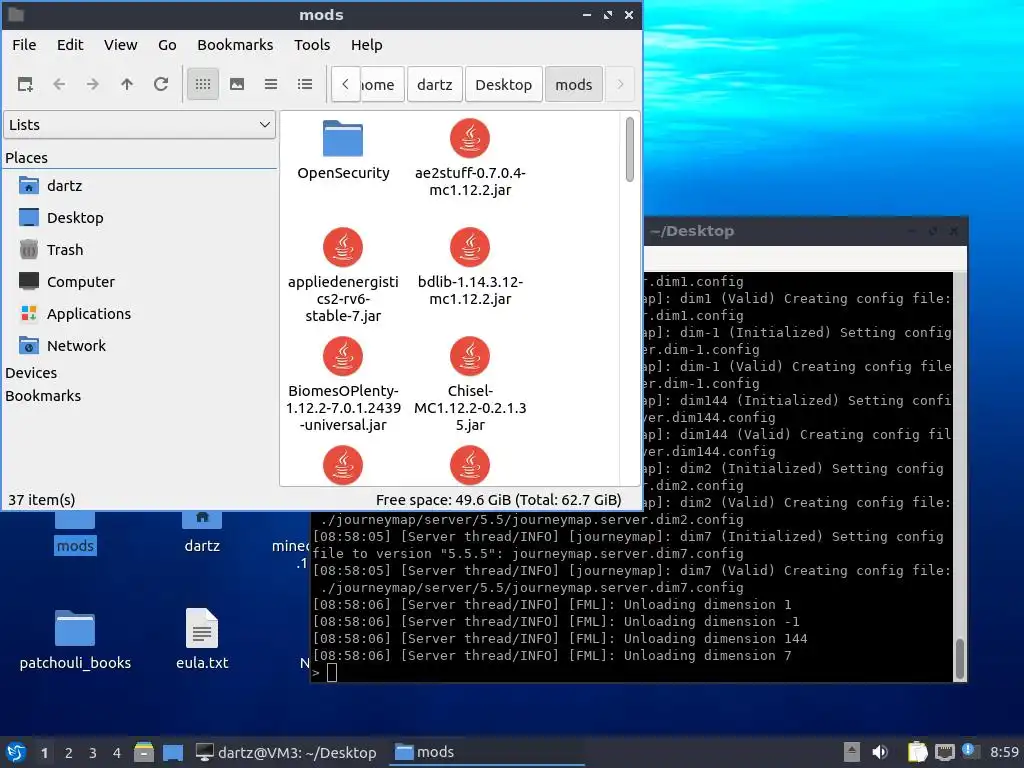Switch to compact view mode

click(271, 84)
